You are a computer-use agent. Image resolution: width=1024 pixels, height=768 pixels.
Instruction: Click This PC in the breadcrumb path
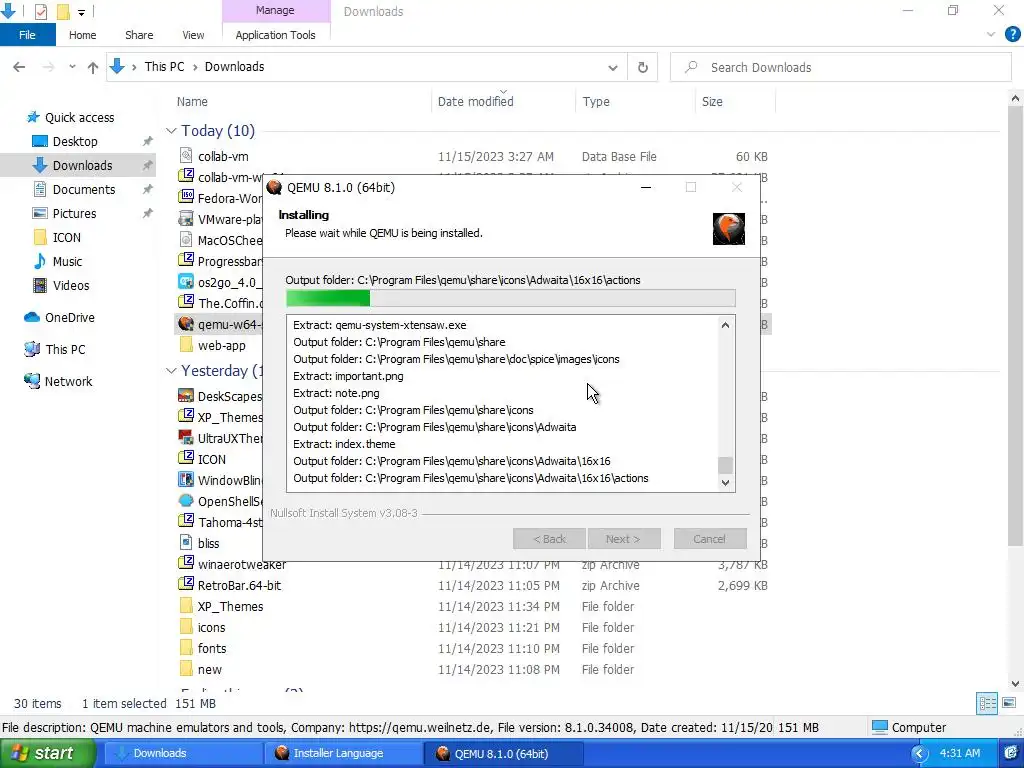[164, 67]
